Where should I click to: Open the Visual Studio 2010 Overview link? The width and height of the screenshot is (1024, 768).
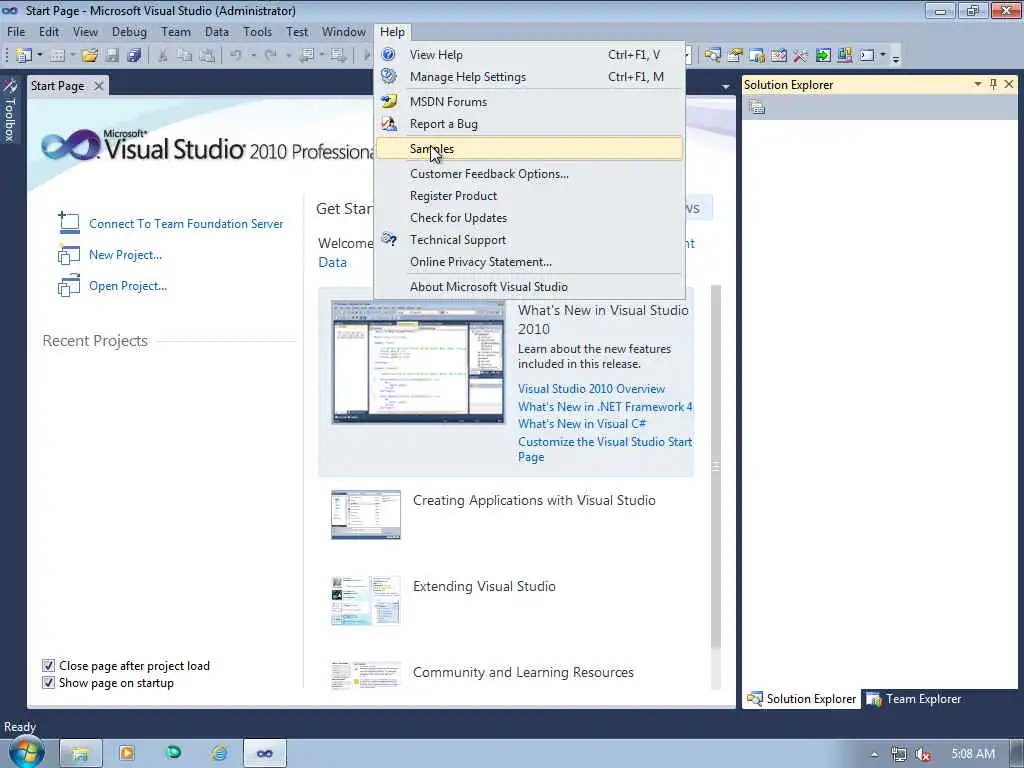591,389
